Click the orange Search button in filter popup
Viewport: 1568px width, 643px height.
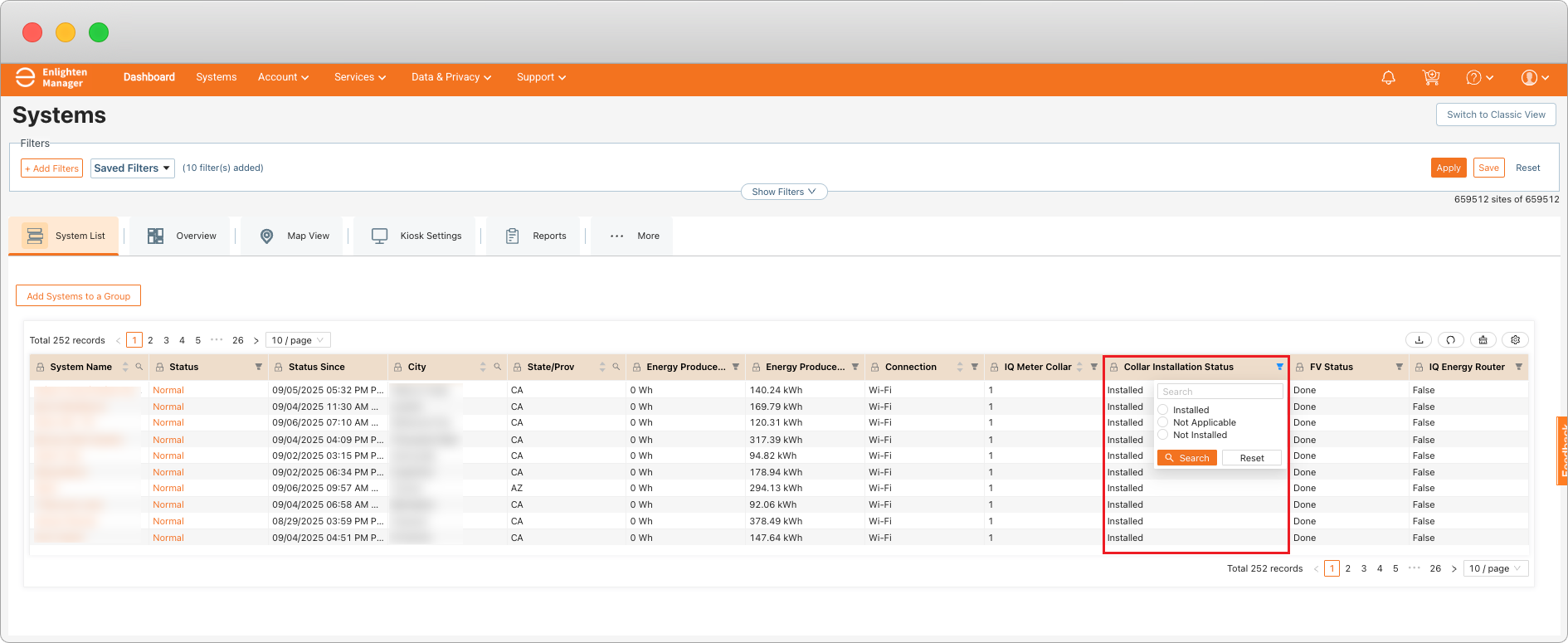coord(1187,458)
